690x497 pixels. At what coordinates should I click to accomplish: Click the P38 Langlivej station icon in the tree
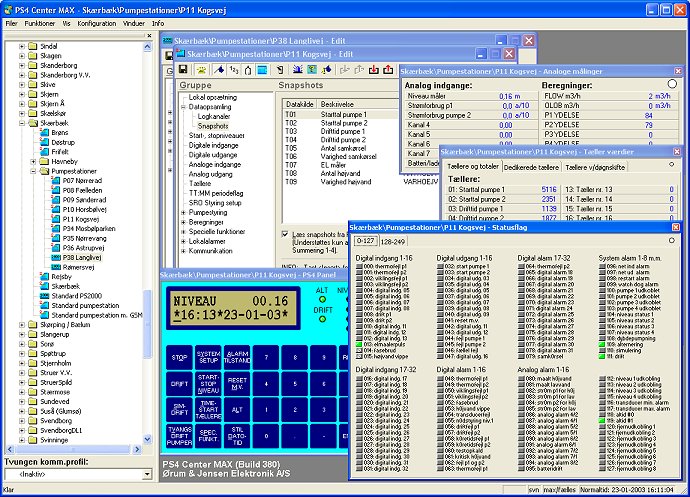(56, 258)
